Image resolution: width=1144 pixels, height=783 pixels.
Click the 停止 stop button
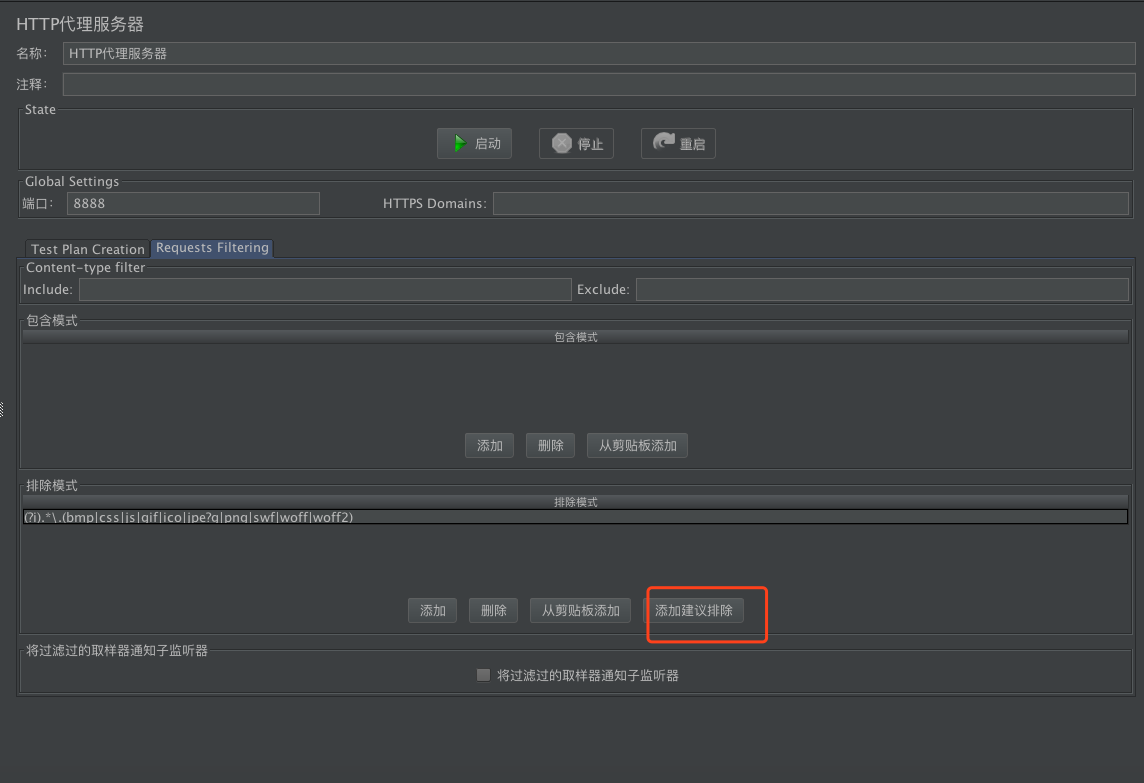[x=576, y=144]
